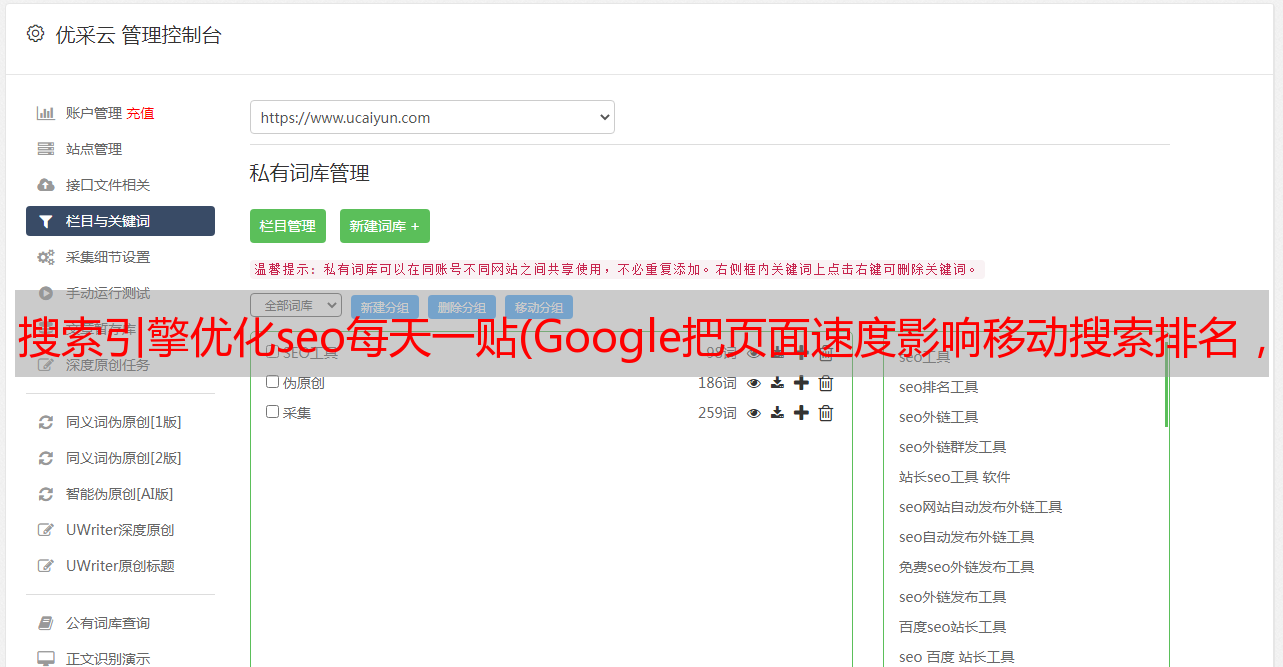Viewport: 1283px width, 667px height.
Task: Delete the 采集 library with trash icon
Action: pos(826,413)
